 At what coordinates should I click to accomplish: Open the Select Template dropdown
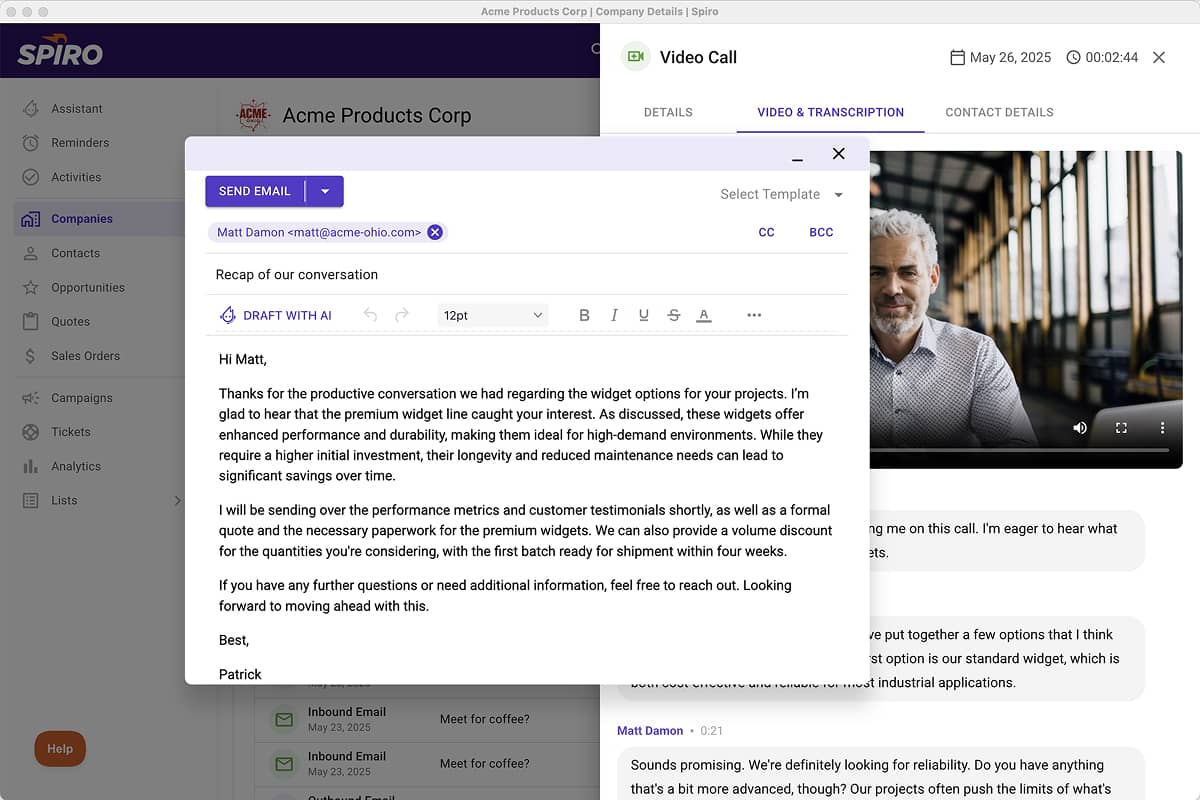click(782, 194)
